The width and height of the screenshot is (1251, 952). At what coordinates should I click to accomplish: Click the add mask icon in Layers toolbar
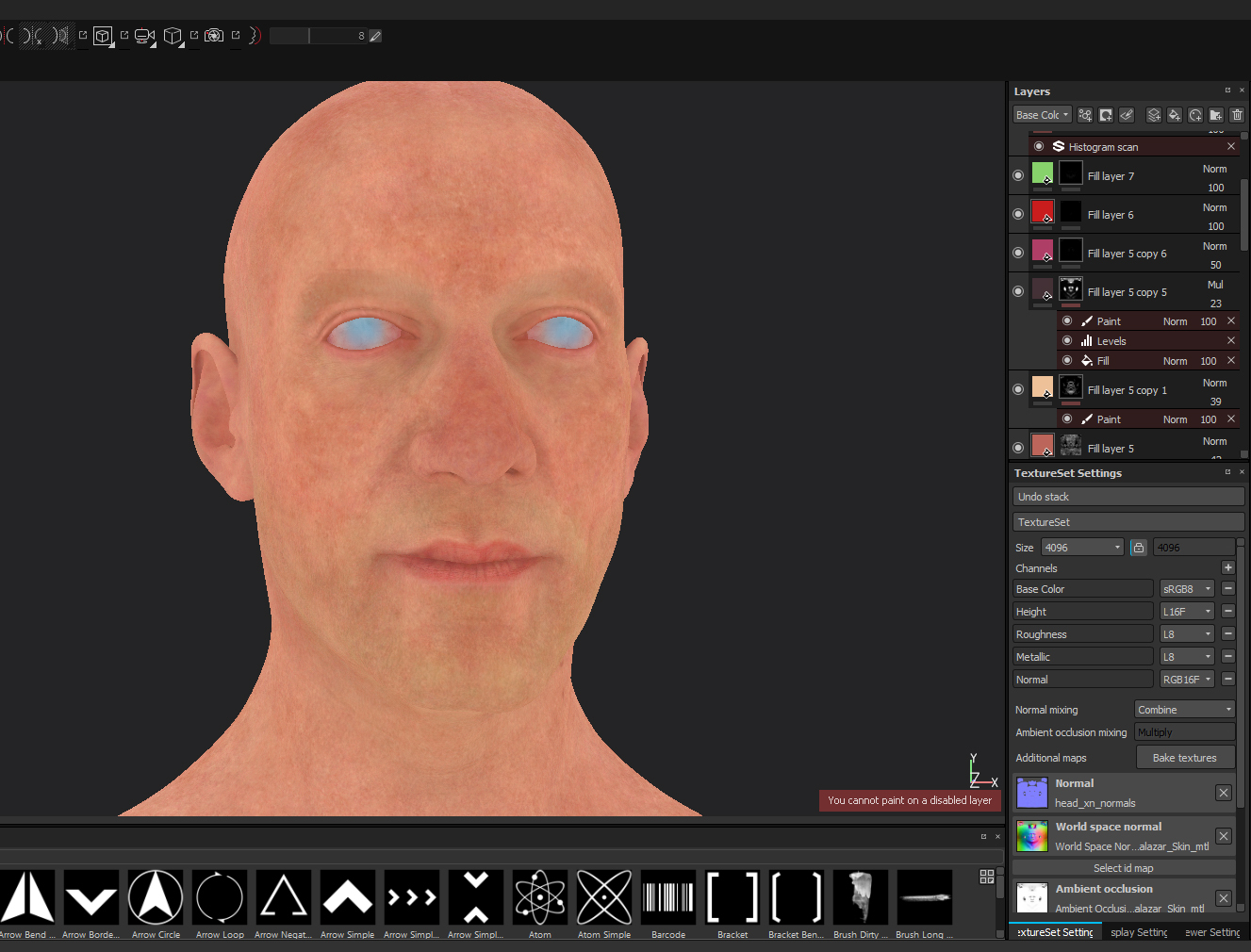pyautogui.click(x=1106, y=115)
